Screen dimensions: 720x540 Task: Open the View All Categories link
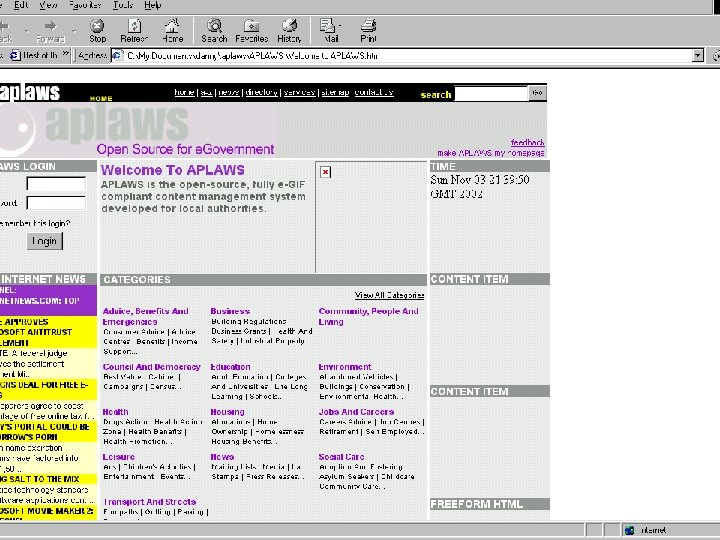click(x=389, y=295)
